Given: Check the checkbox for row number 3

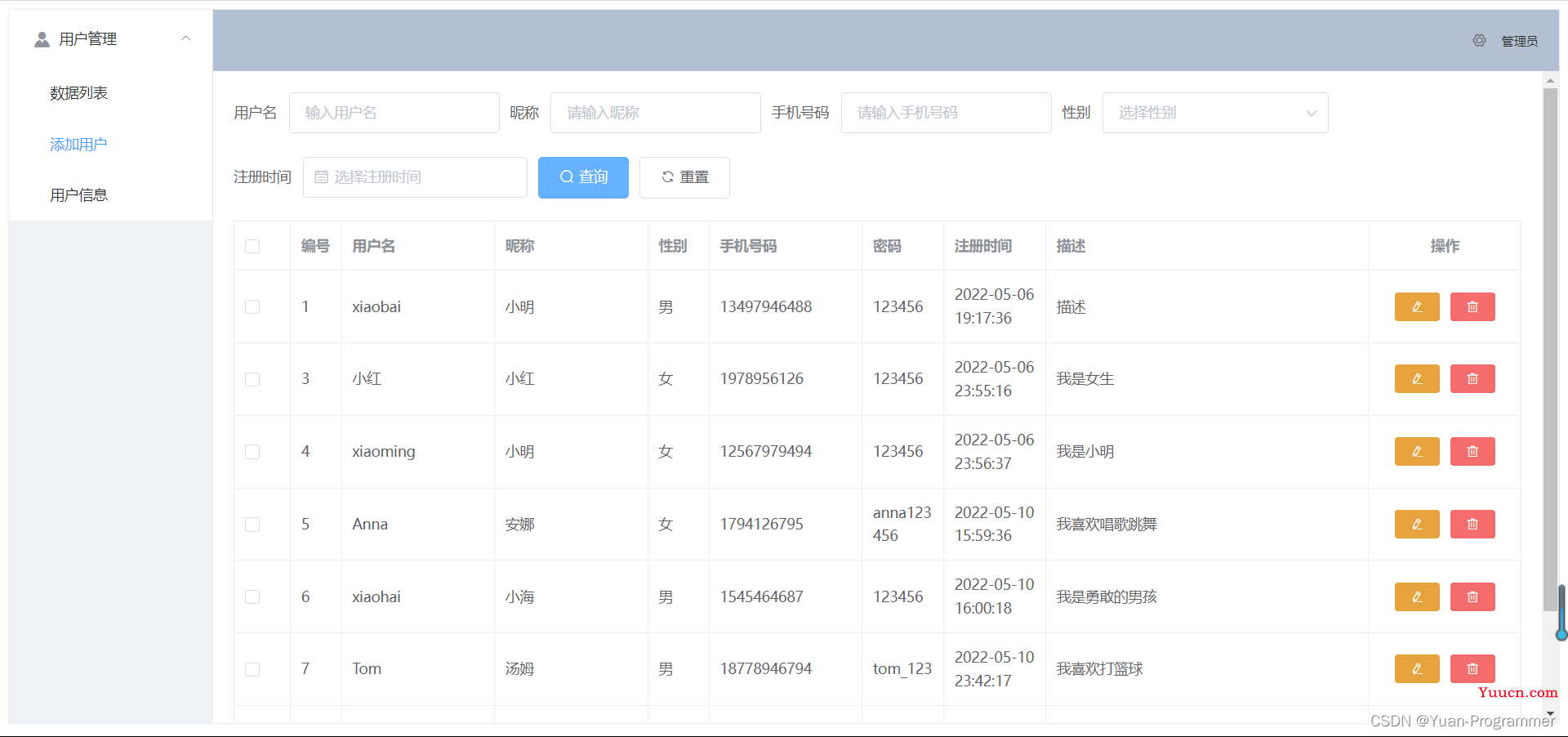Looking at the screenshot, I should pos(252,379).
